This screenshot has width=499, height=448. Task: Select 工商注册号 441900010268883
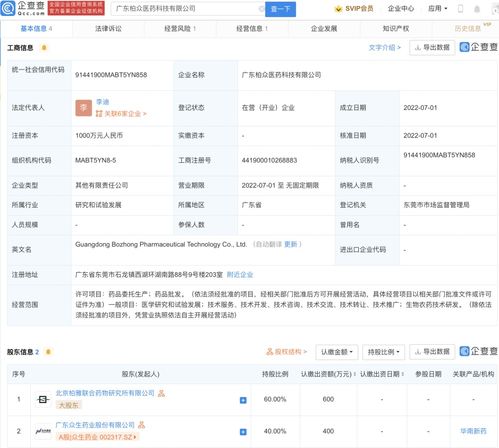269,160
